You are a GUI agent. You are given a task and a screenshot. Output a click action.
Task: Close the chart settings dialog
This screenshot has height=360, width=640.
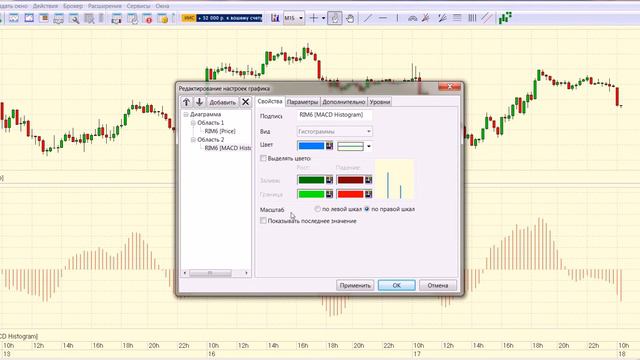tap(450, 87)
